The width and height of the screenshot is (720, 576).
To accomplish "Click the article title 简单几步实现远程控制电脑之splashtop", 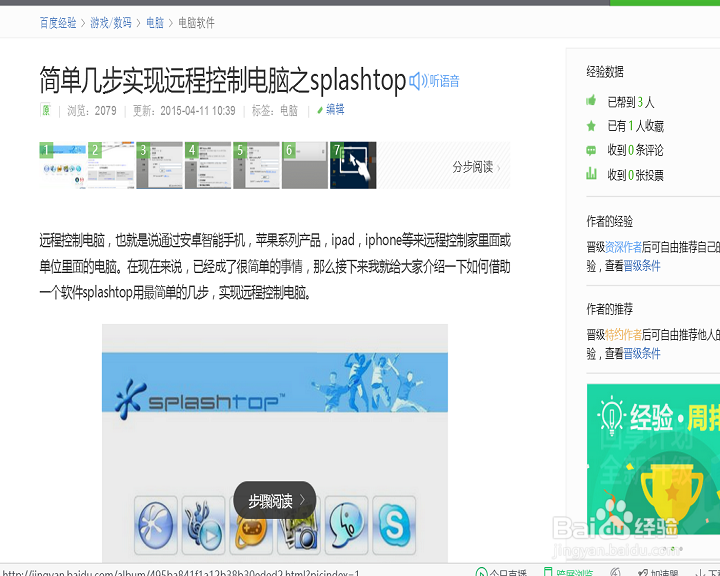I will click(x=223, y=80).
